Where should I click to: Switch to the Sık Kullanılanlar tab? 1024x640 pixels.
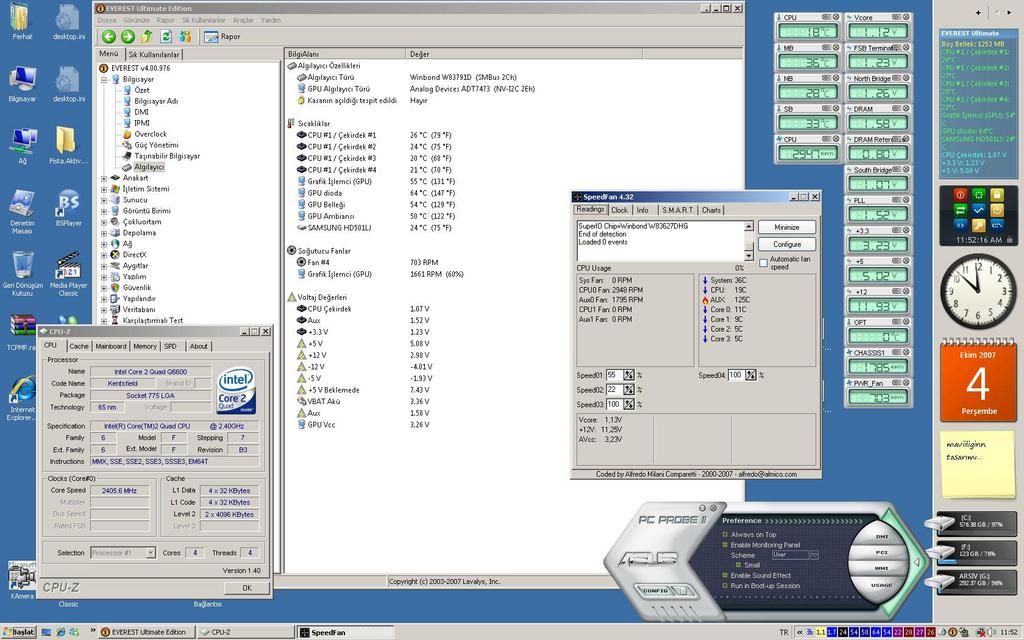[153, 55]
